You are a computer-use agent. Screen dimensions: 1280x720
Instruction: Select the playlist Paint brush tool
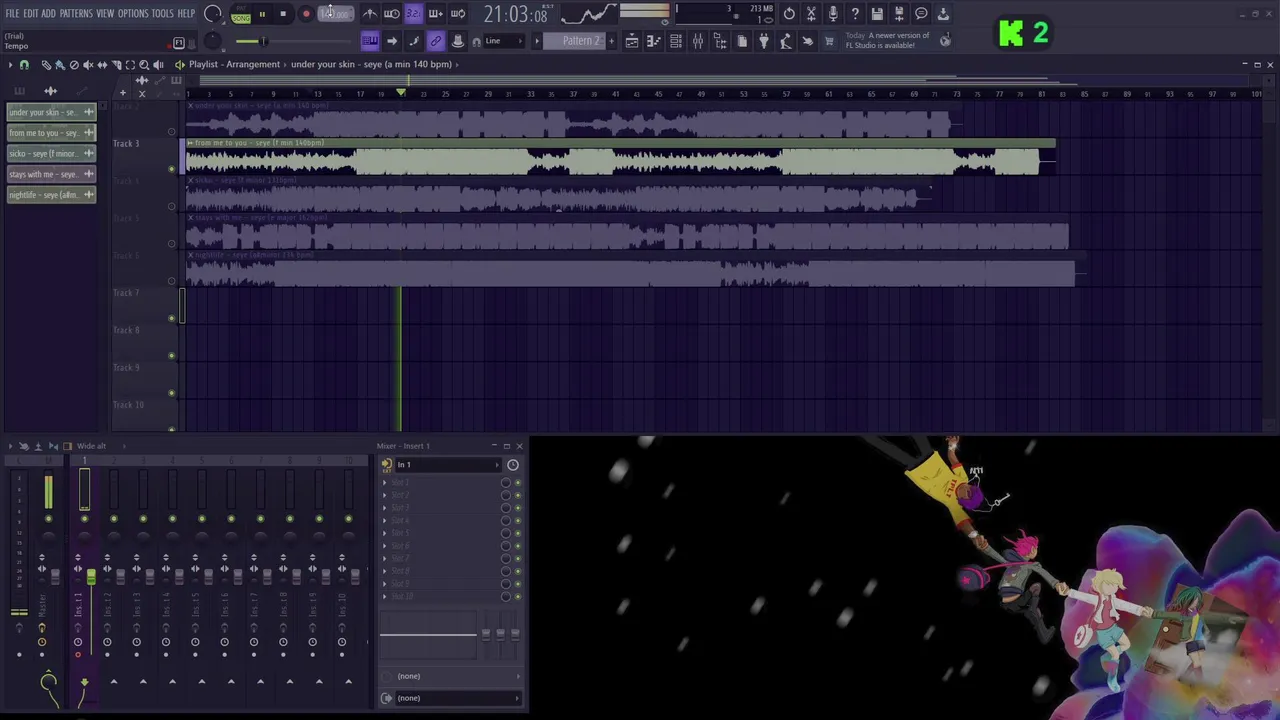60,64
